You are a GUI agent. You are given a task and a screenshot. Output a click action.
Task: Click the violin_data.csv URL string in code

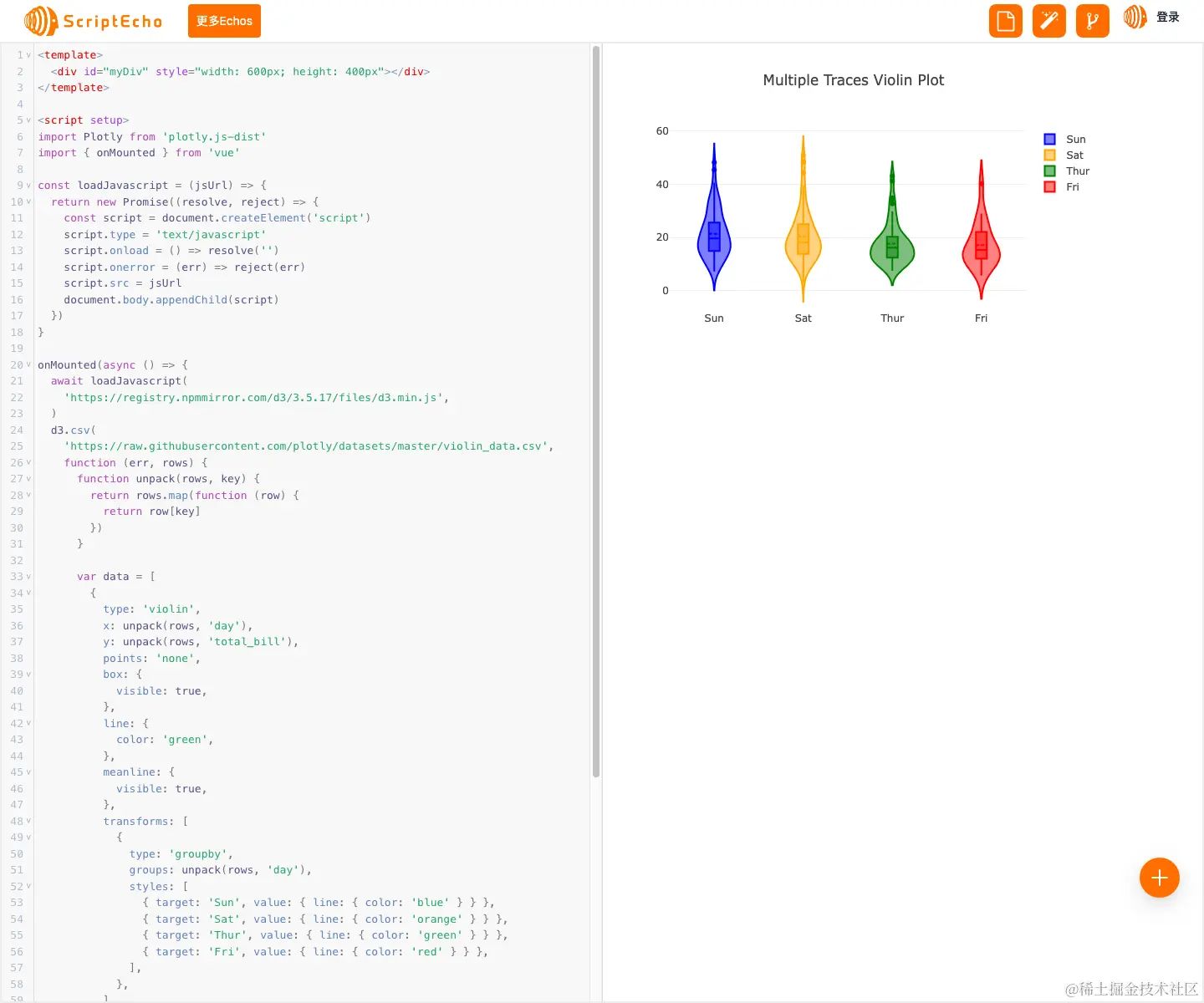pos(306,446)
